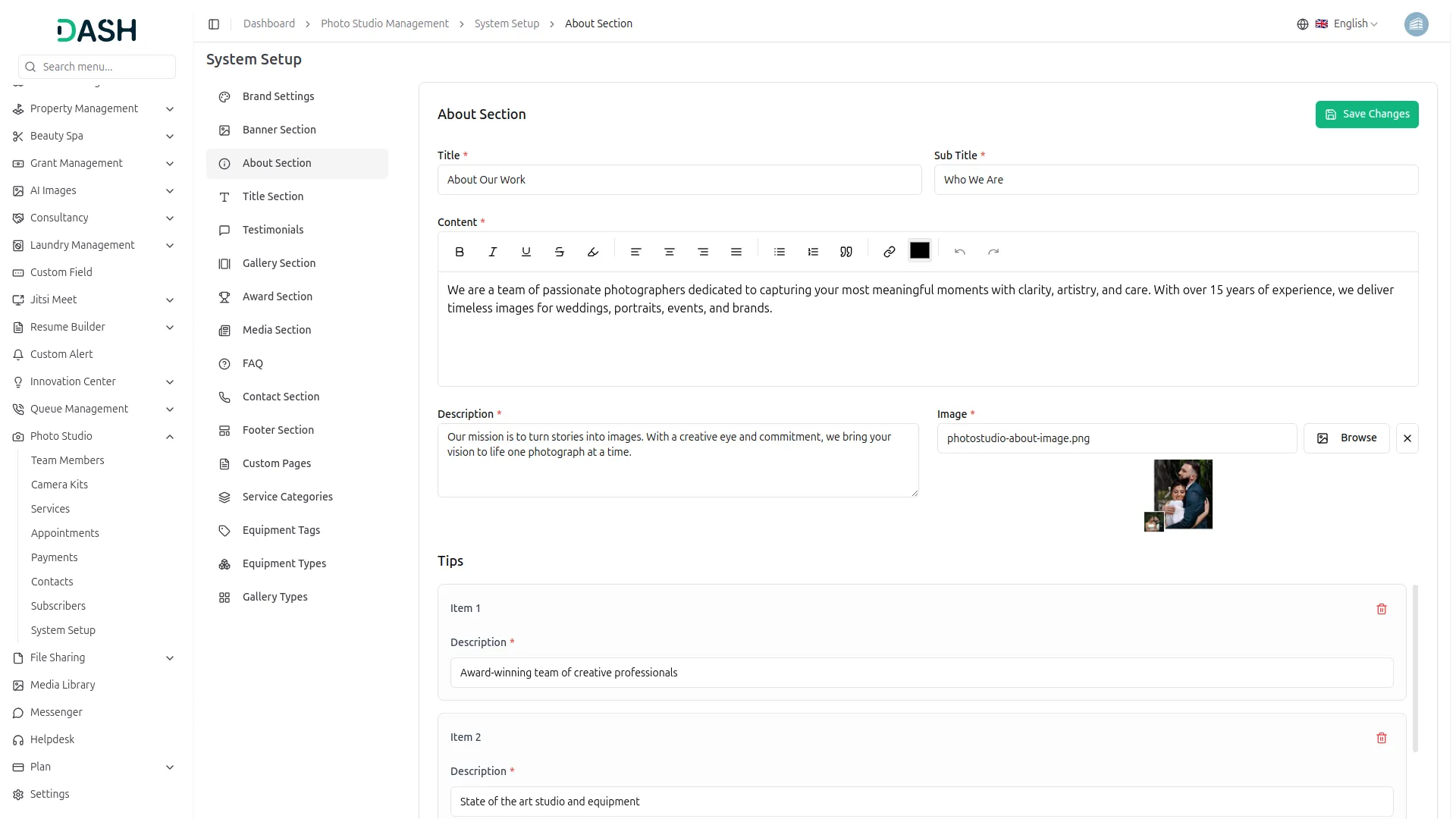The width and height of the screenshot is (1456, 819).
Task: Click the strikethrough formatting icon
Action: (560, 252)
